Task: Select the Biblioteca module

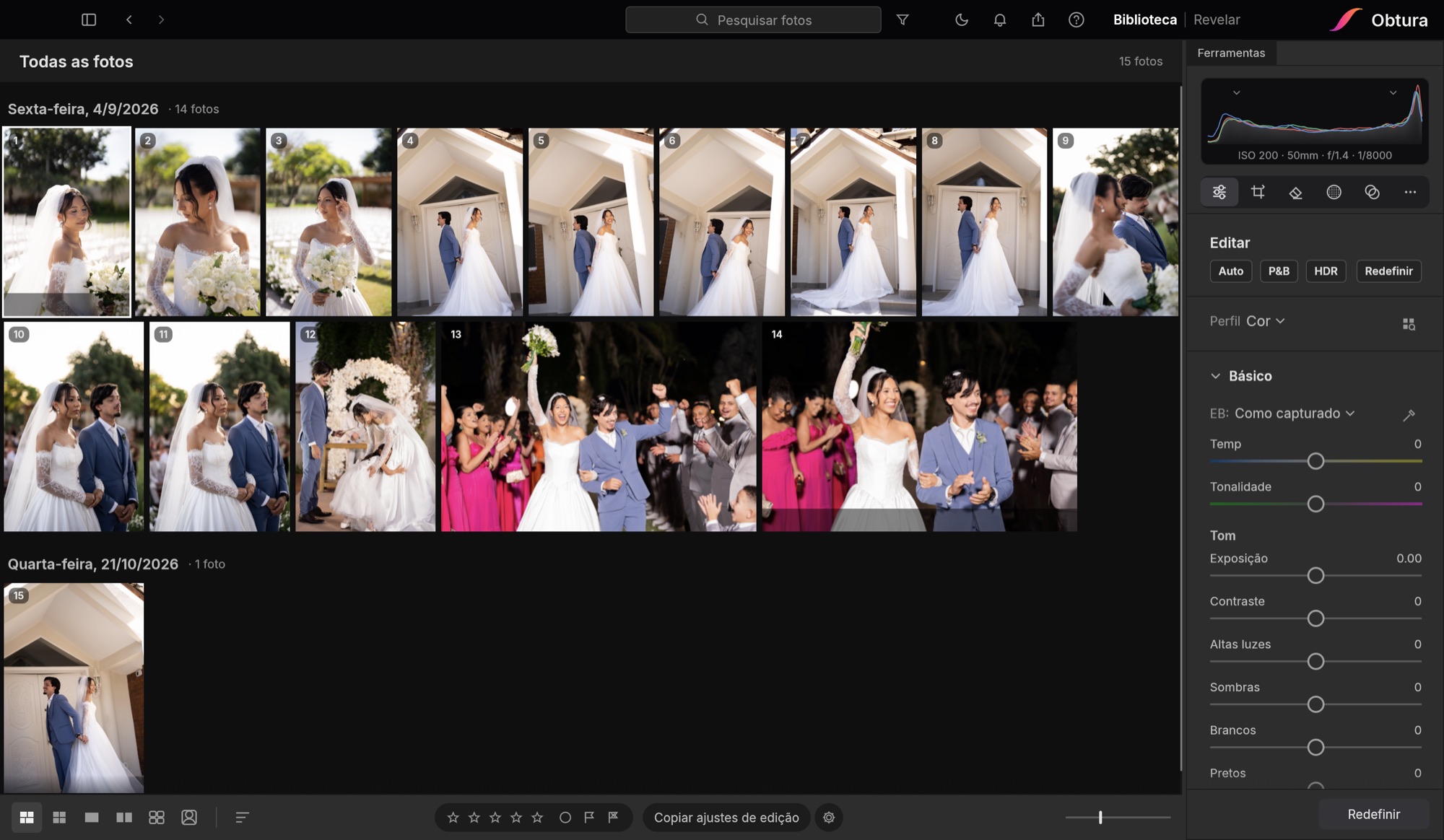Action: click(1144, 19)
